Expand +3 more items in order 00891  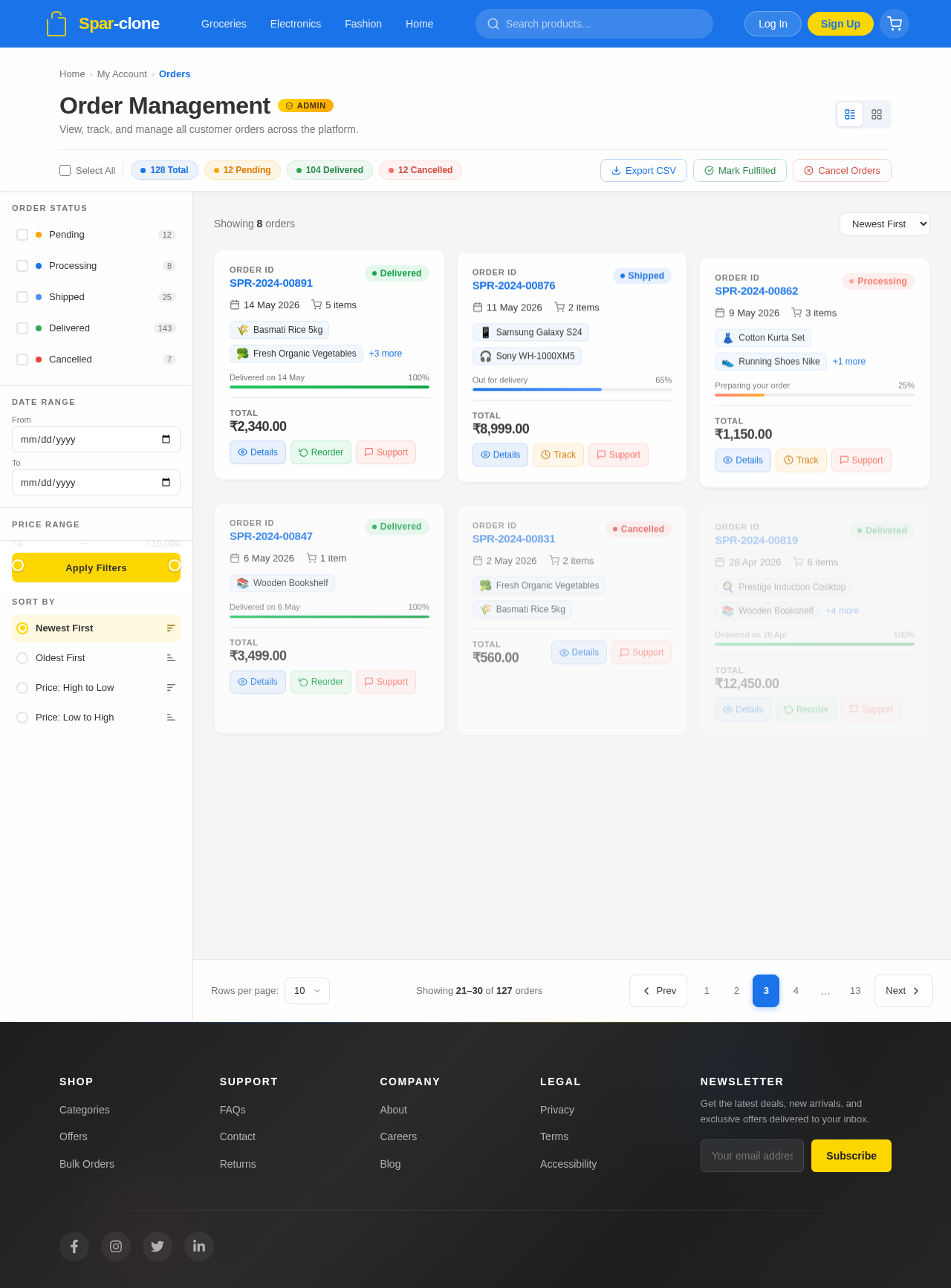386,354
